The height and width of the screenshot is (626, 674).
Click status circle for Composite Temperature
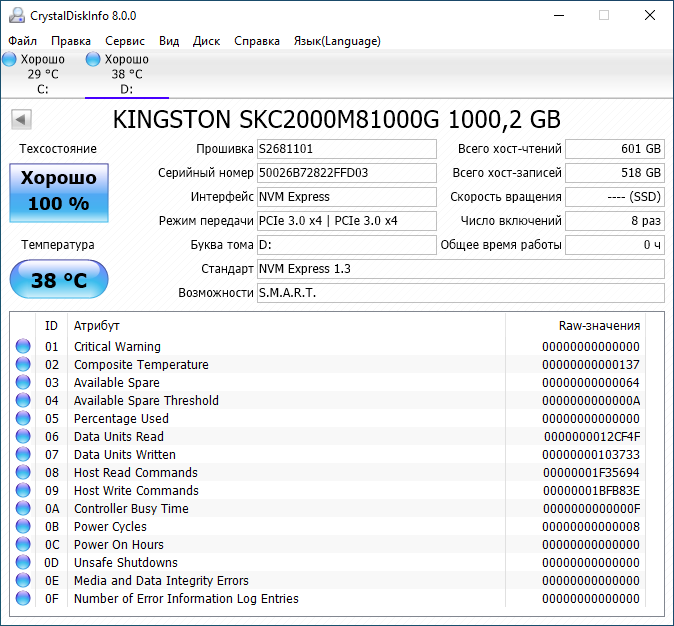click(x=23, y=364)
